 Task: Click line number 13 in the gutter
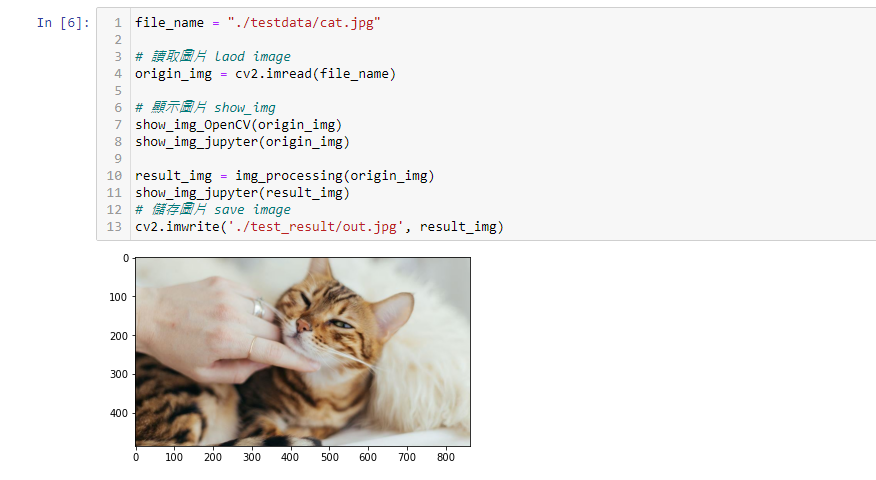(114, 227)
